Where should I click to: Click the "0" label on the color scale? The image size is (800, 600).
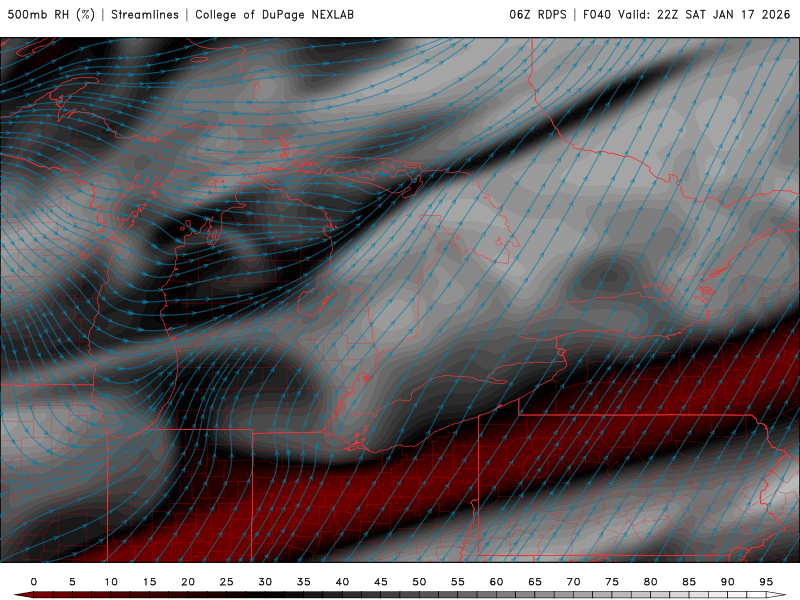pyautogui.click(x=34, y=582)
